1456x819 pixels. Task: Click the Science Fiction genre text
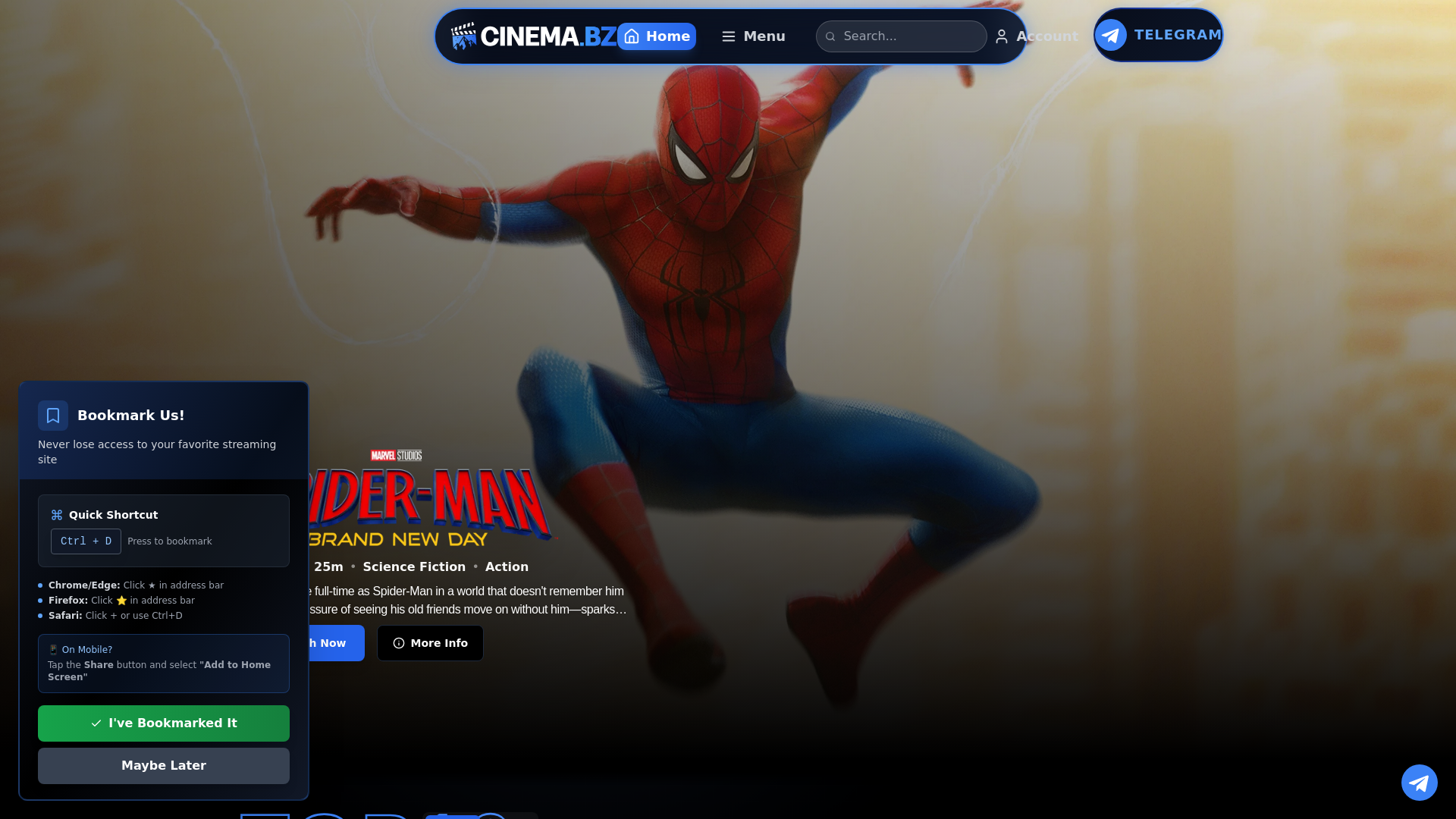(x=414, y=566)
